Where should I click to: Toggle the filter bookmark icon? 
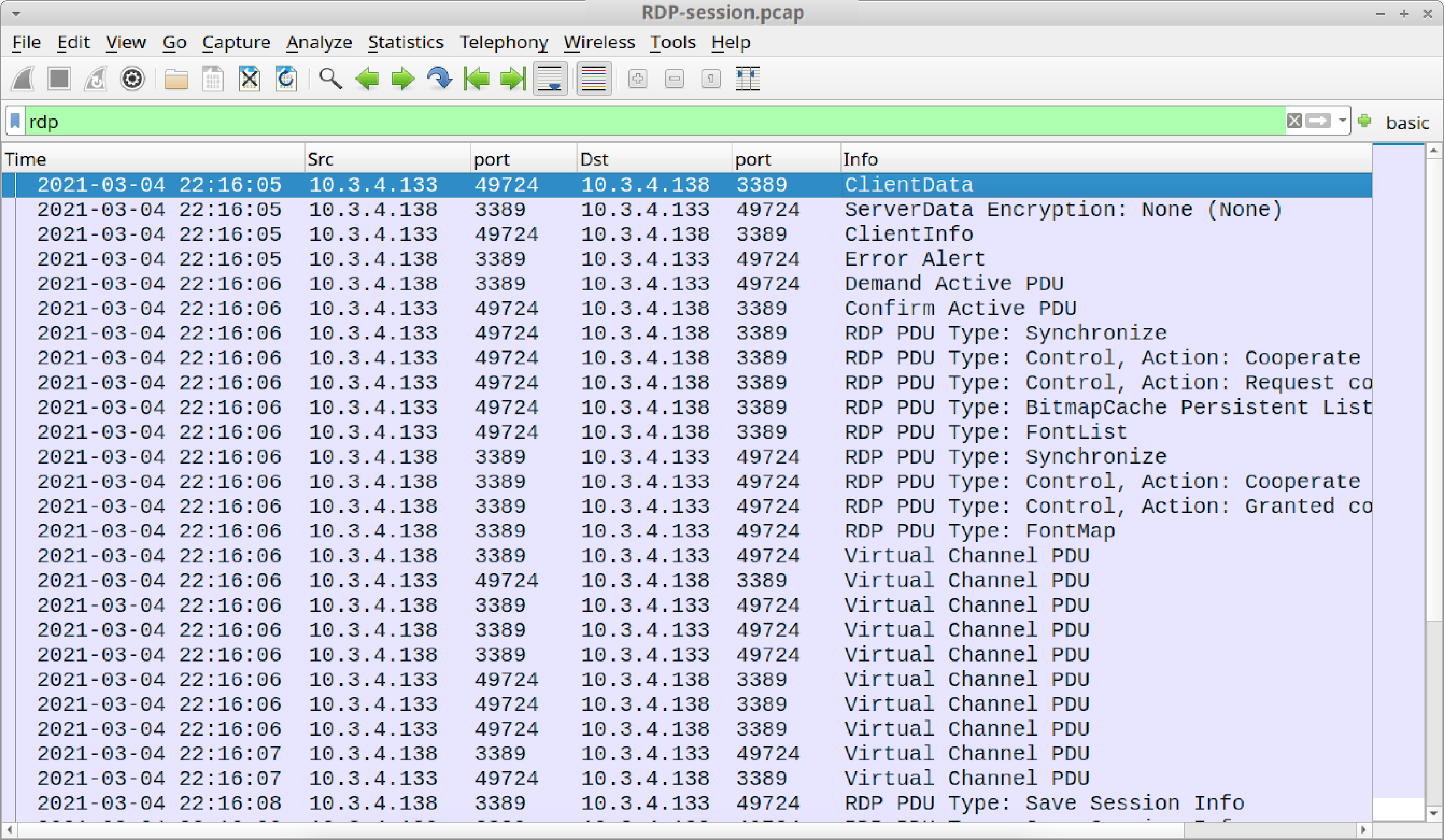16,121
